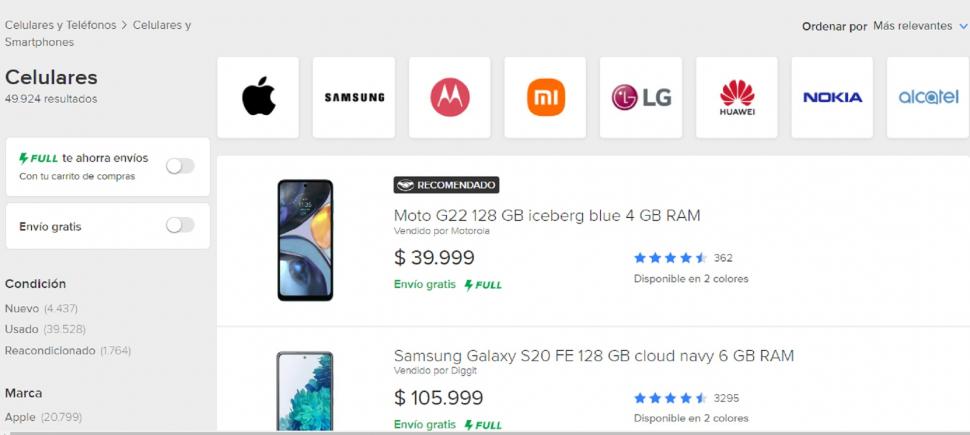Open the Huawei brand logo tile

pos(737,97)
